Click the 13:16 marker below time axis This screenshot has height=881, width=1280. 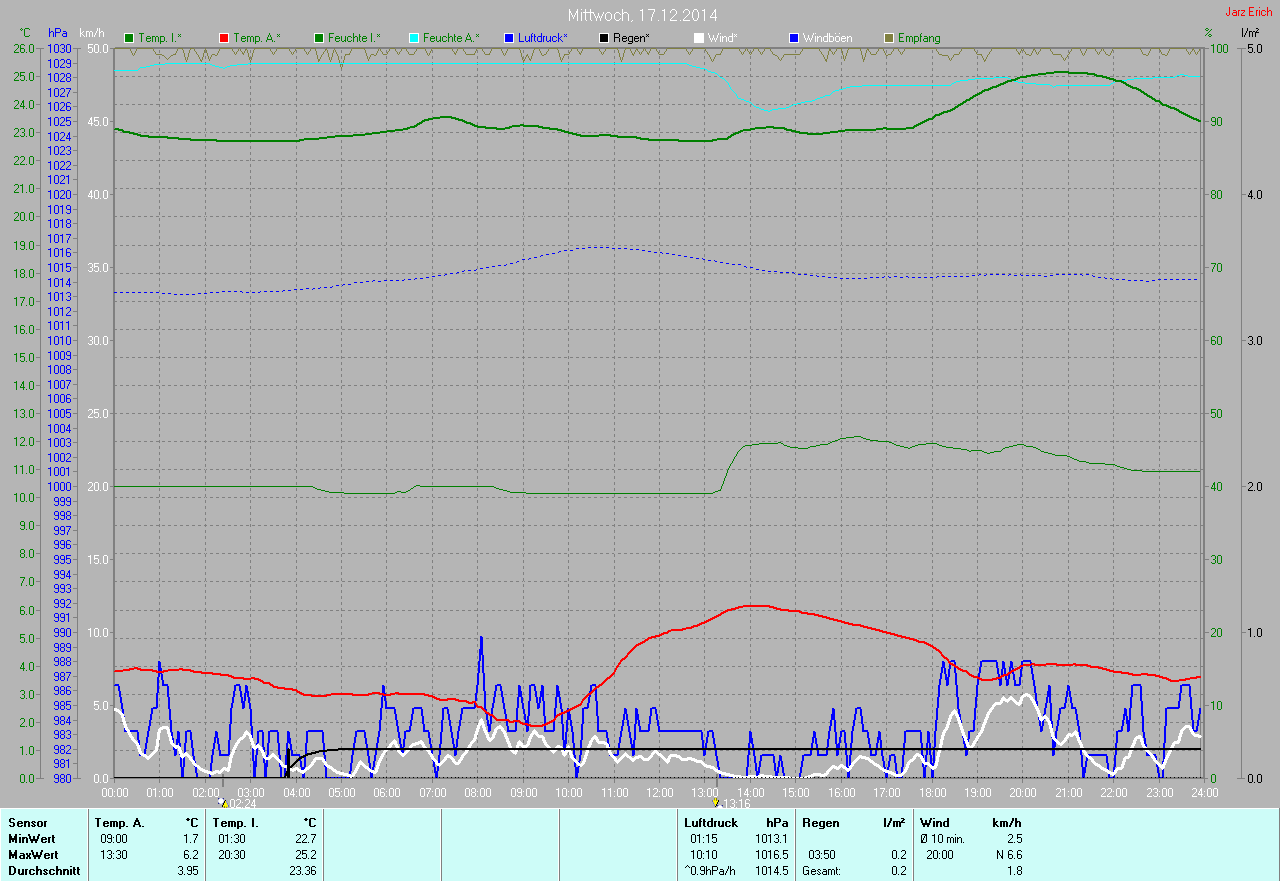731,803
